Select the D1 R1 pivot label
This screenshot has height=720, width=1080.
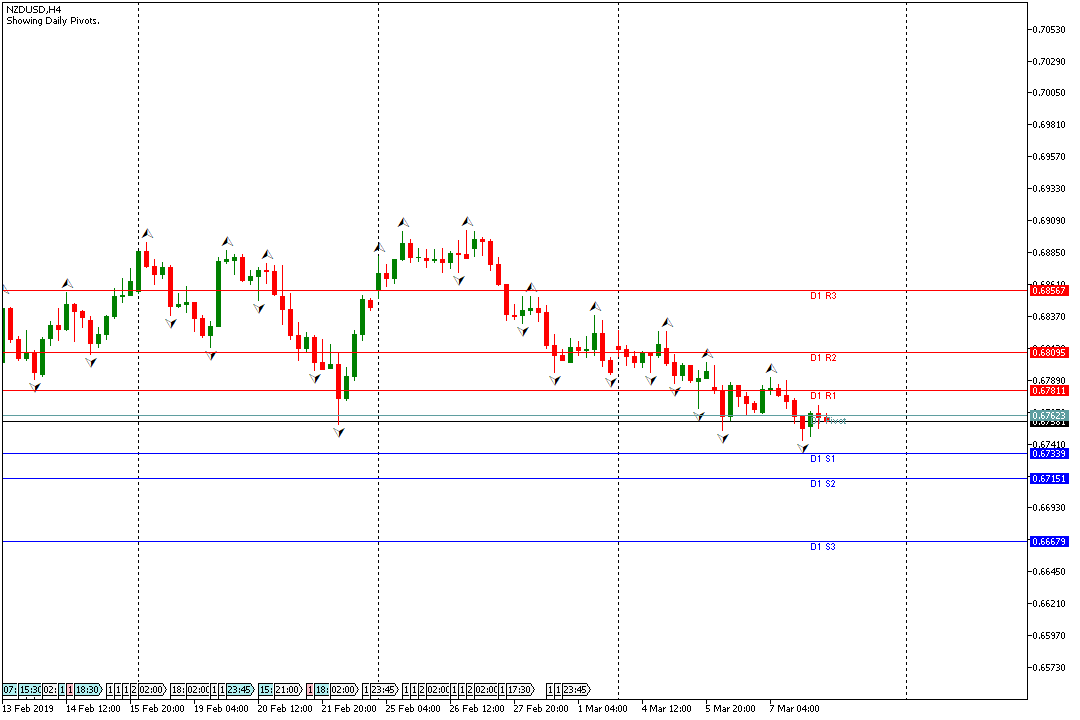coord(822,395)
